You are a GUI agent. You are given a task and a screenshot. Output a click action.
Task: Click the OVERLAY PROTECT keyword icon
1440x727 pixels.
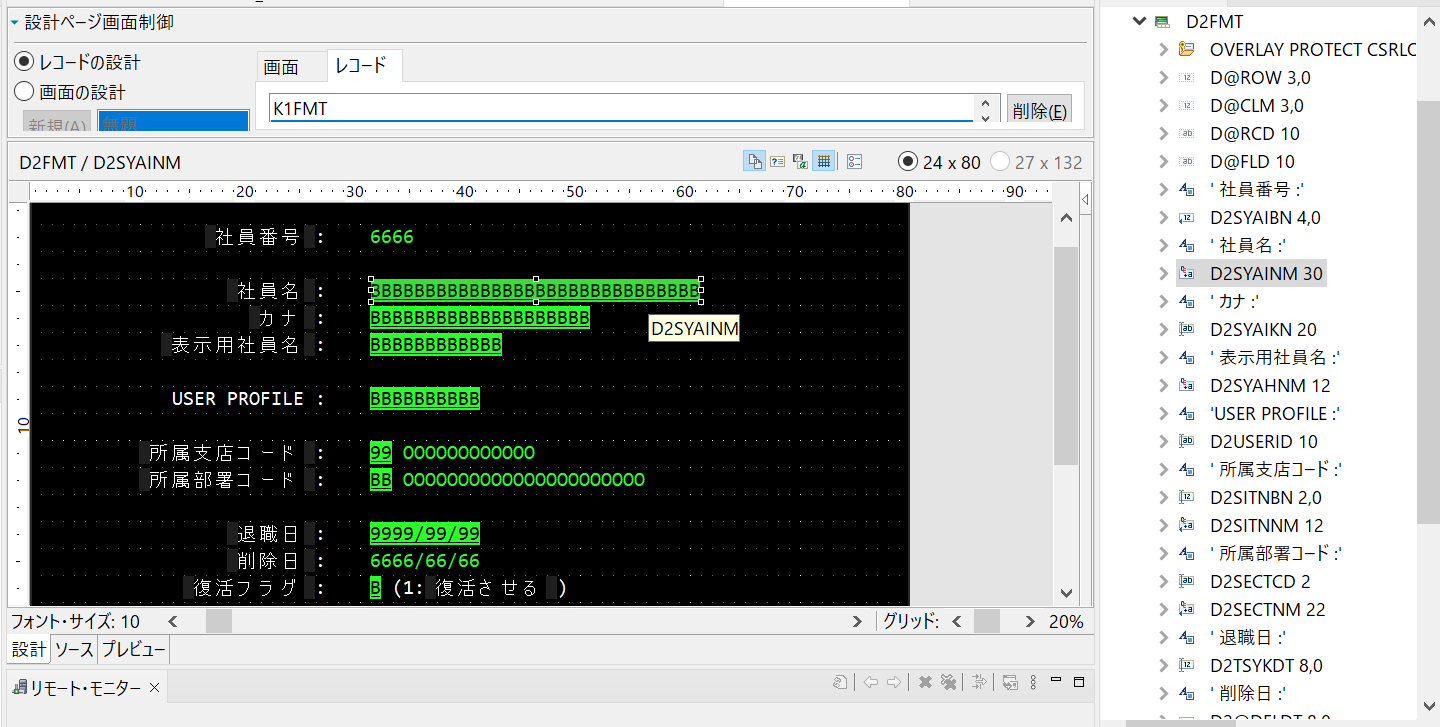pos(1187,49)
